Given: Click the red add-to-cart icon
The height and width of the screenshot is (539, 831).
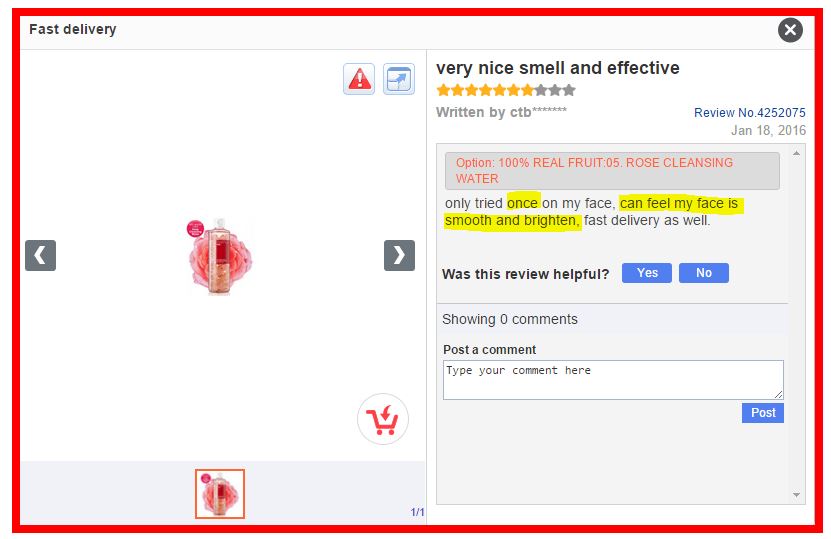Looking at the screenshot, I should (383, 419).
